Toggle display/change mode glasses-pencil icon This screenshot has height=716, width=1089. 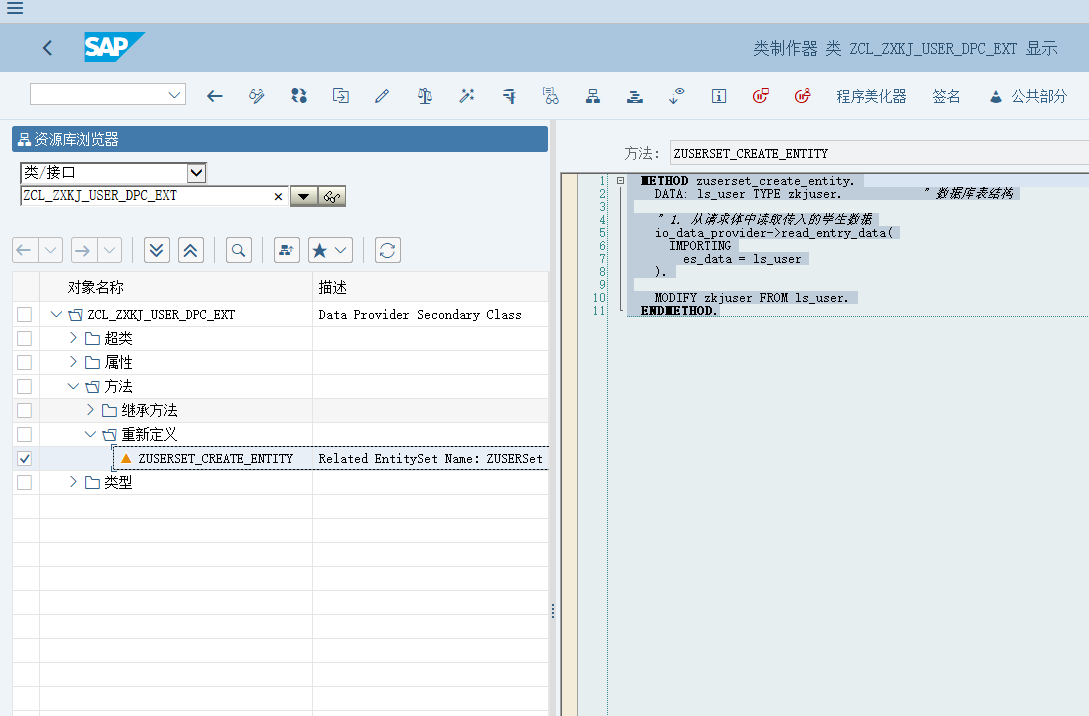[257, 96]
